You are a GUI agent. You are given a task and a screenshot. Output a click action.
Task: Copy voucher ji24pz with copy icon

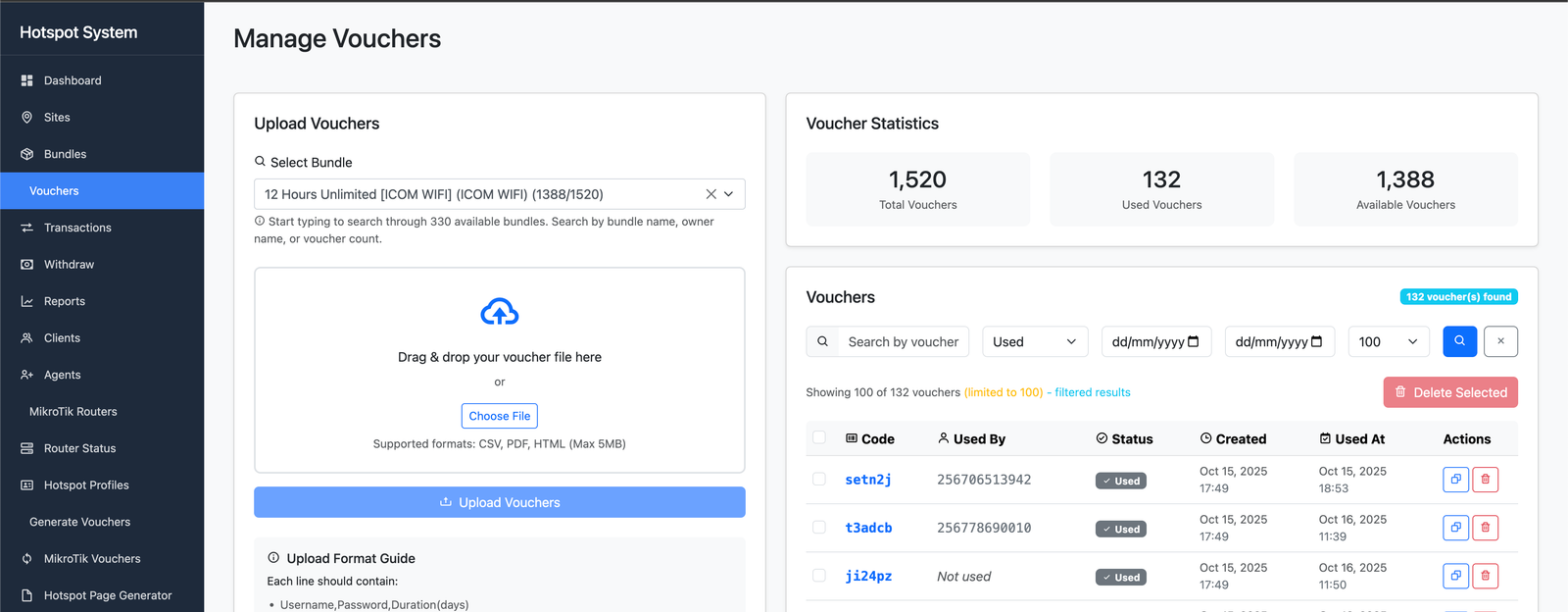click(x=1456, y=576)
